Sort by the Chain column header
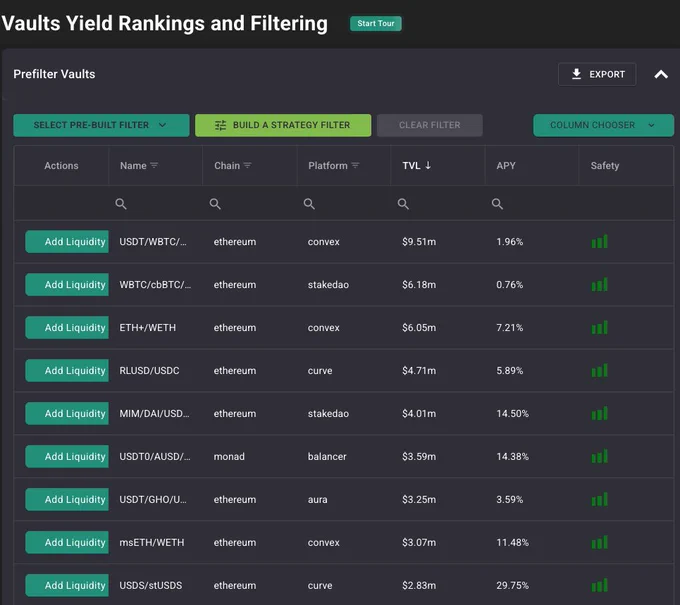This screenshot has width=680, height=605. [227, 166]
